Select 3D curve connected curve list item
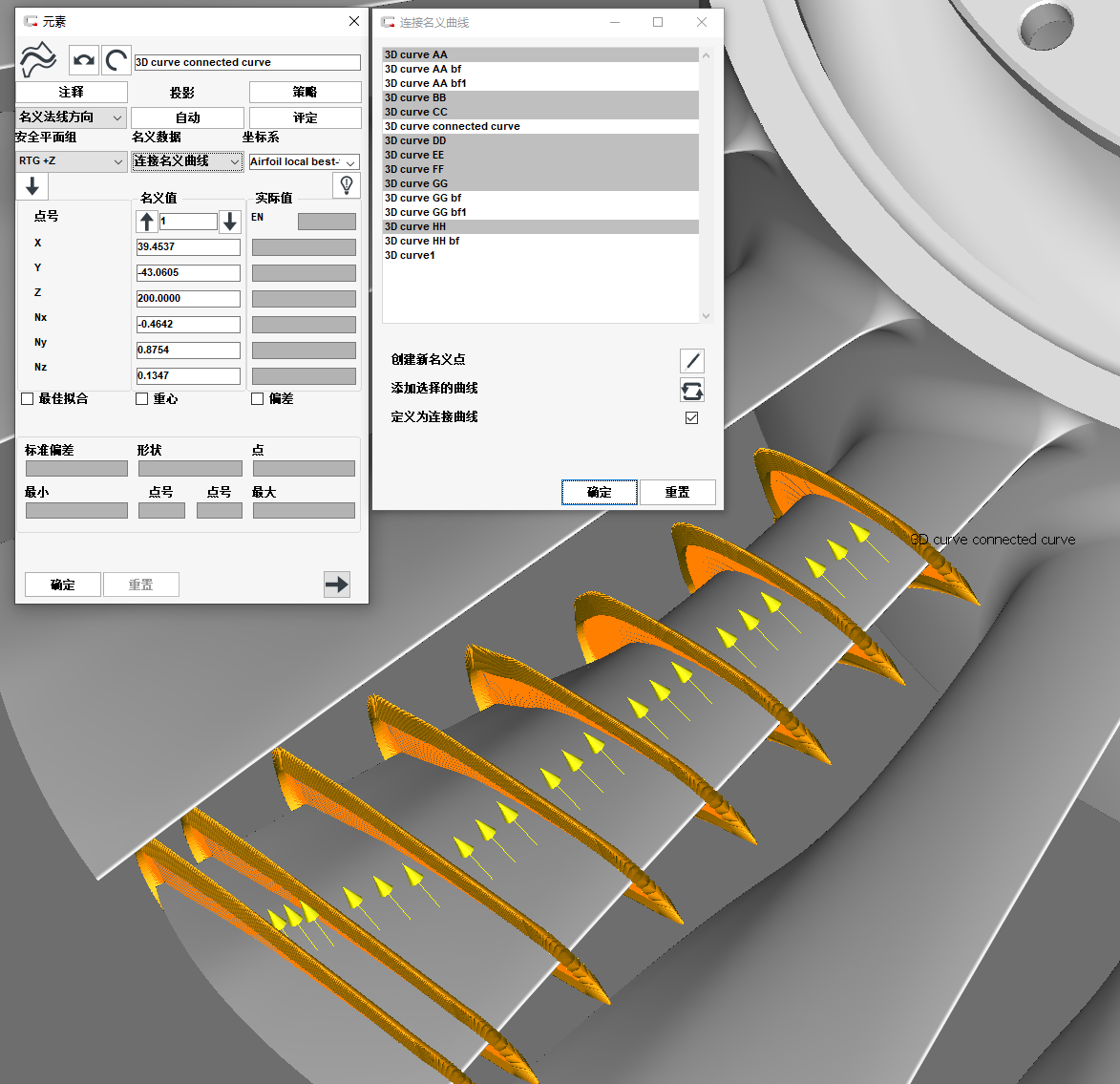Viewport: 1120px width, 1084px height. tap(453, 126)
